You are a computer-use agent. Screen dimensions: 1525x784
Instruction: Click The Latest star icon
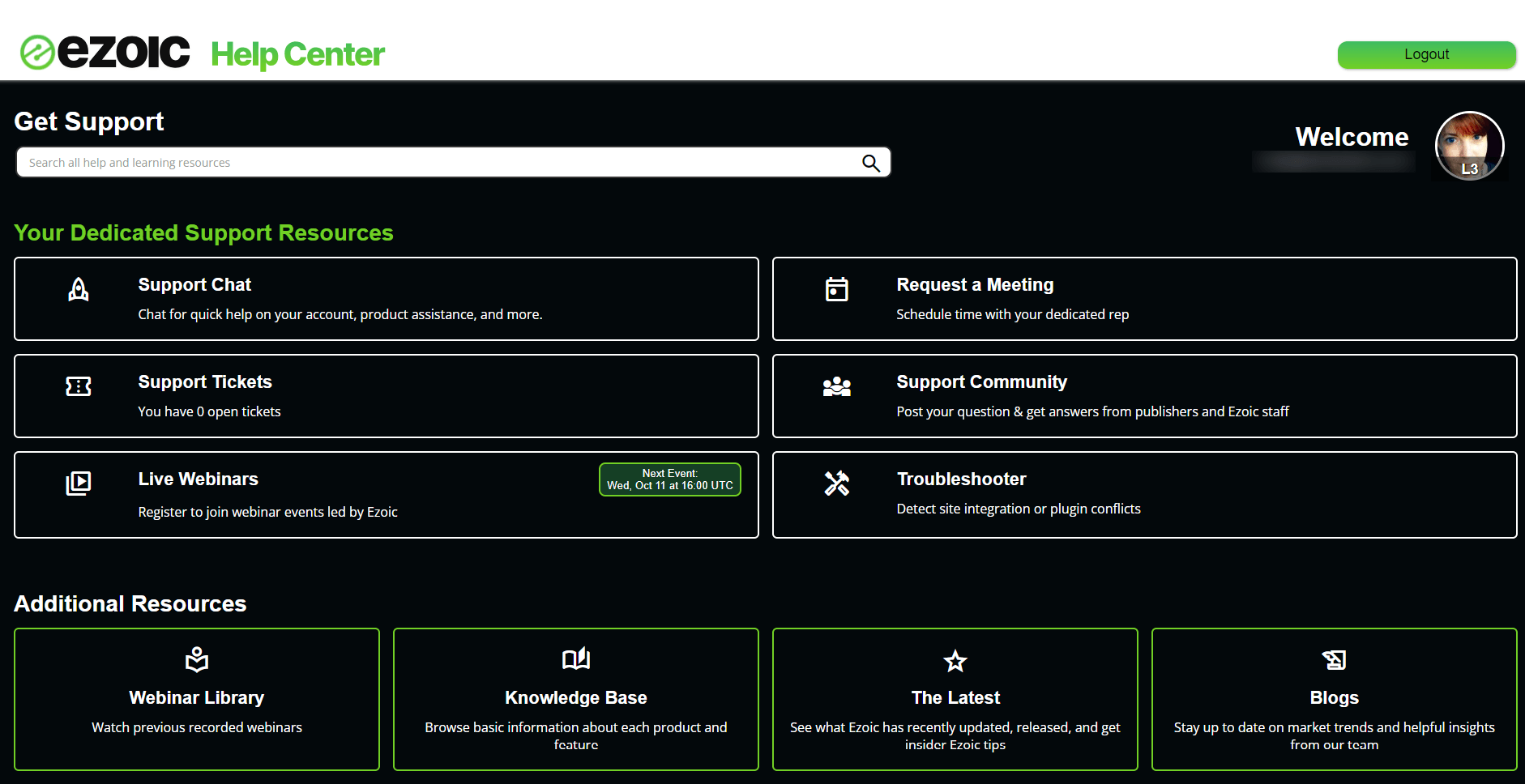point(955,661)
